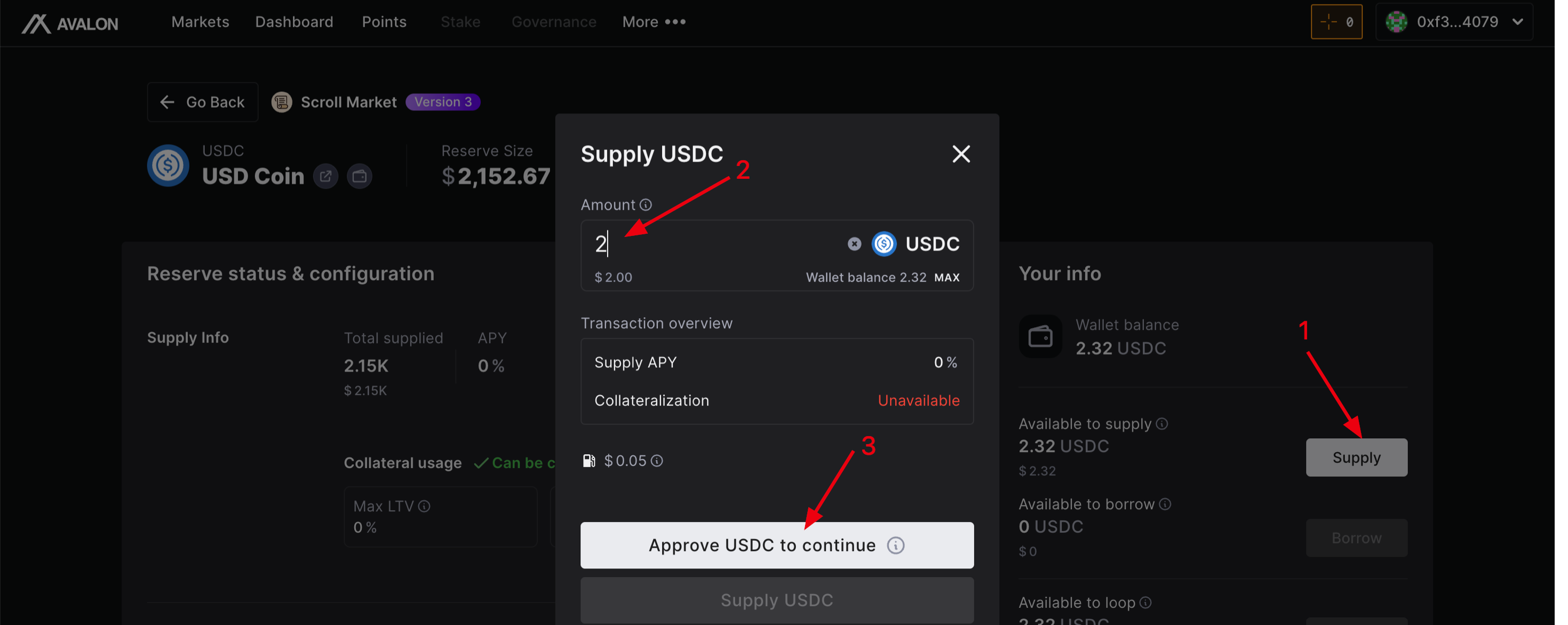Select the Stake menu item
The image size is (1568, 625).
[x=460, y=22]
